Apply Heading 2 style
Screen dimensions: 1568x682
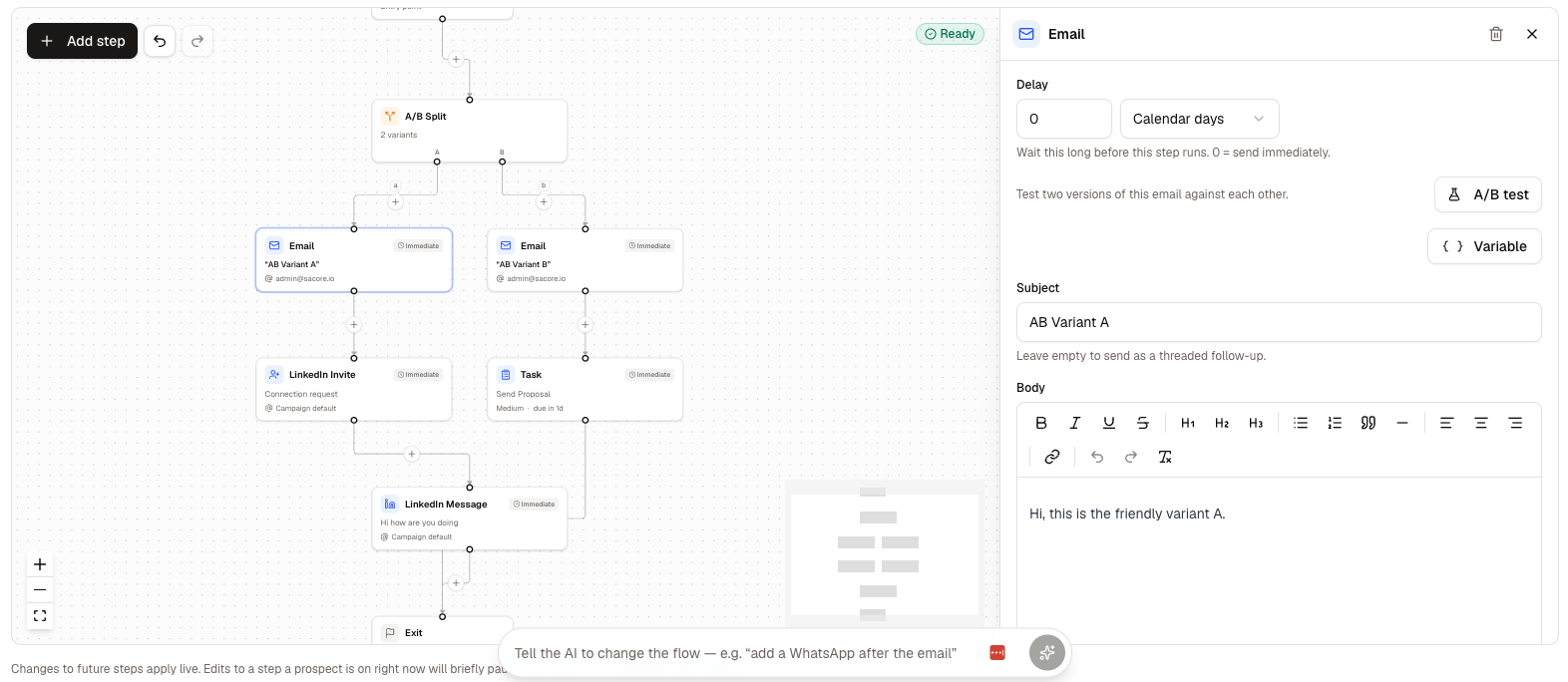pos(1222,423)
